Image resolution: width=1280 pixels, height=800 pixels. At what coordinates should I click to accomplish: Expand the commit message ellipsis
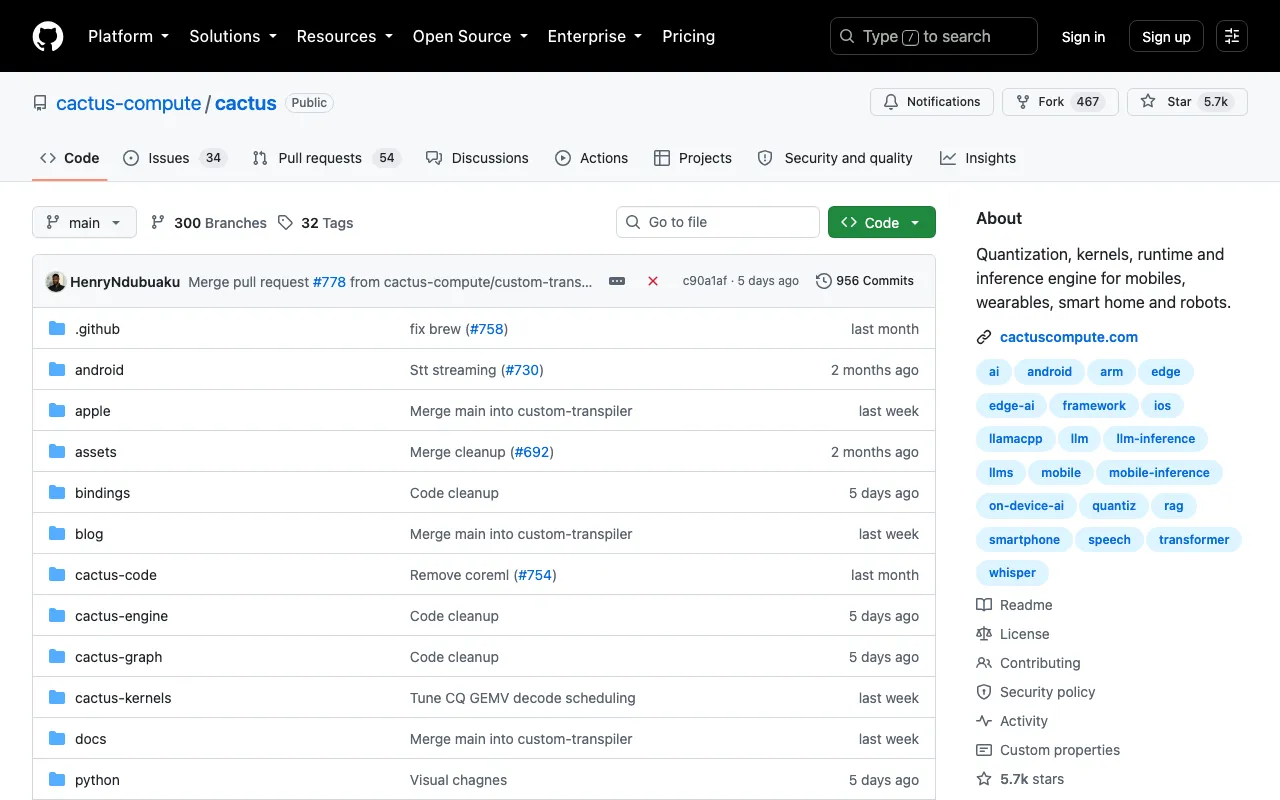tap(617, 281)
